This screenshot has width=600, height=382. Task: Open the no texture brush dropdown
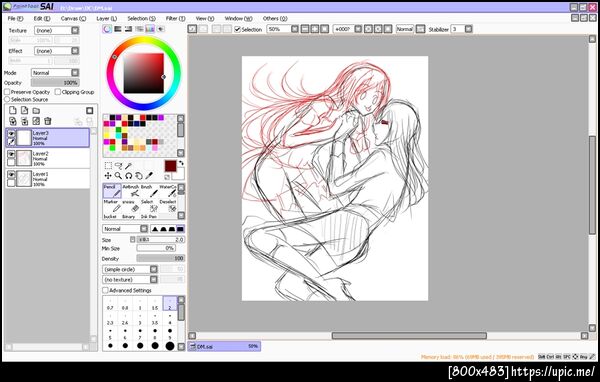click(130, 280)
